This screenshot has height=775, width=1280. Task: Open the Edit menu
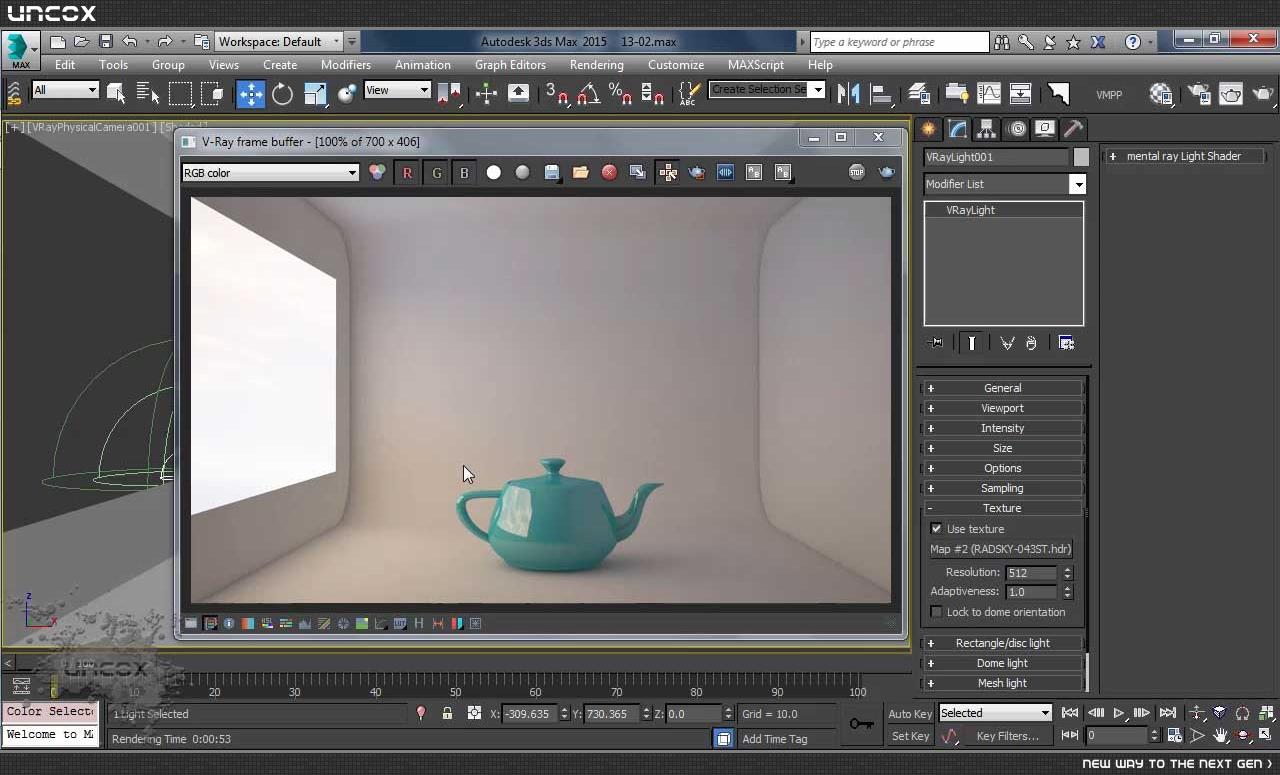65,65
